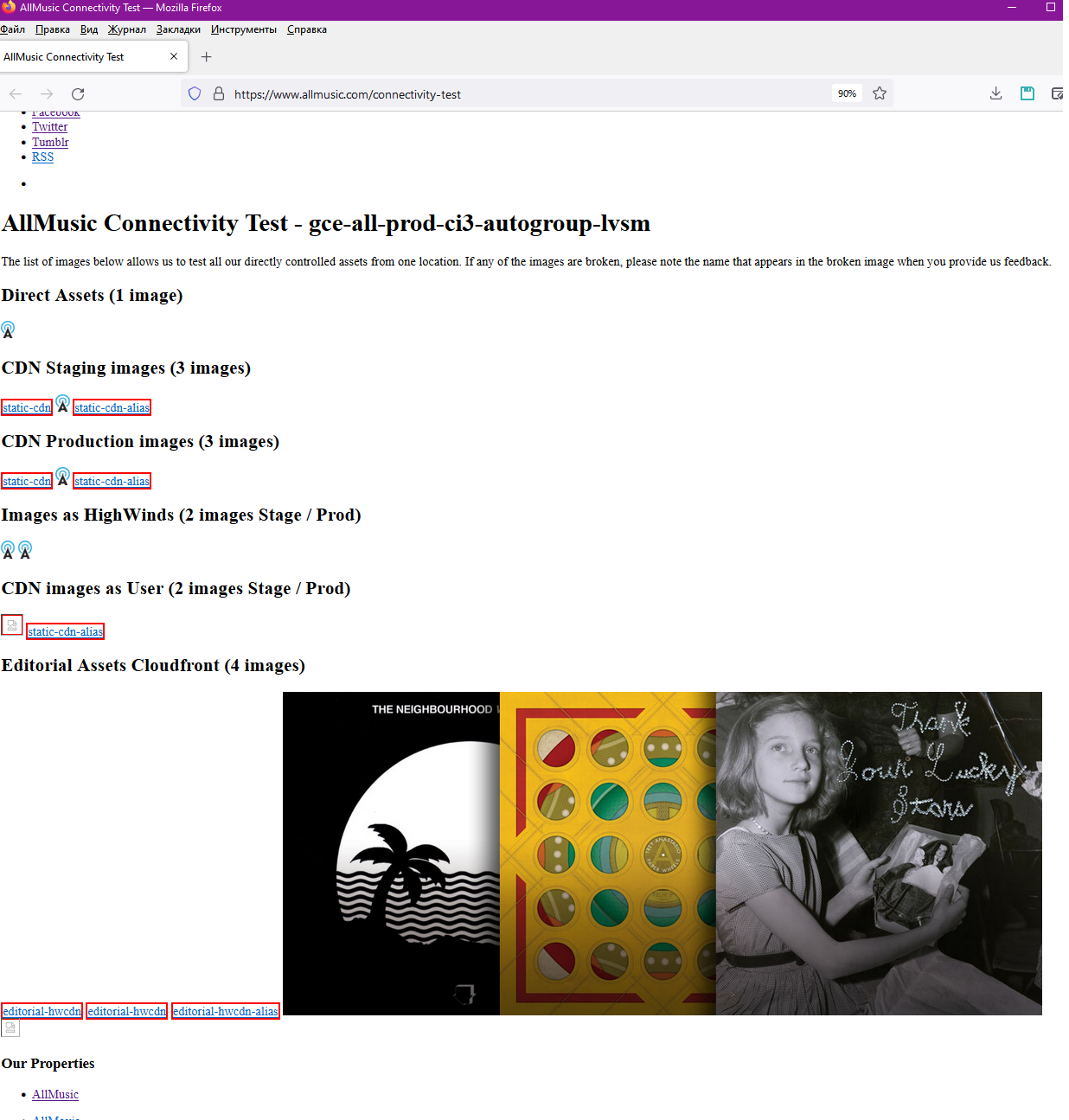
Task: Click static-cdn link under CDN Production images
Action: (x=27, y=481)
